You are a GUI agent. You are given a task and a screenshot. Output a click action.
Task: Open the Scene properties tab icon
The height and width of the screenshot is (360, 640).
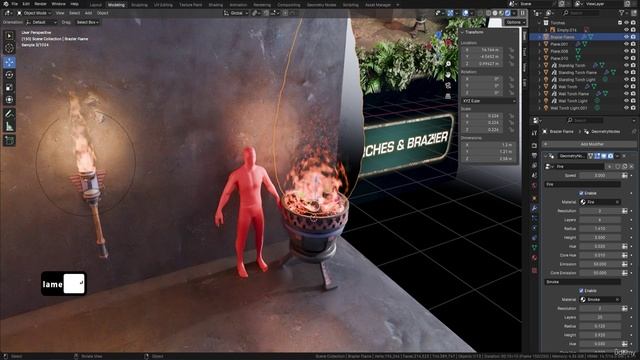tap(534, 175)
